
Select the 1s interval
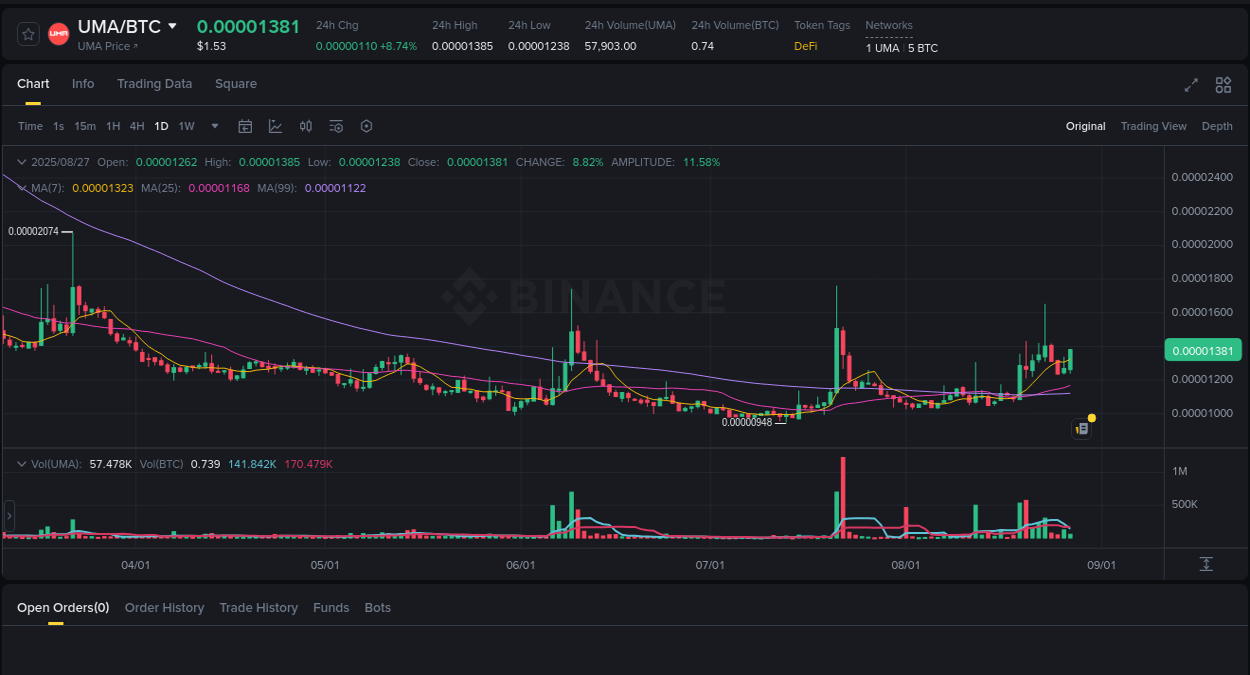[x=59, y=126]
